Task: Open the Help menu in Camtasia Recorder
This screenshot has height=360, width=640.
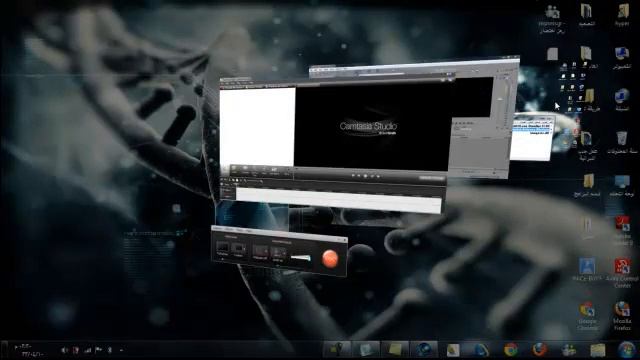Action: (x=249, y=231)
